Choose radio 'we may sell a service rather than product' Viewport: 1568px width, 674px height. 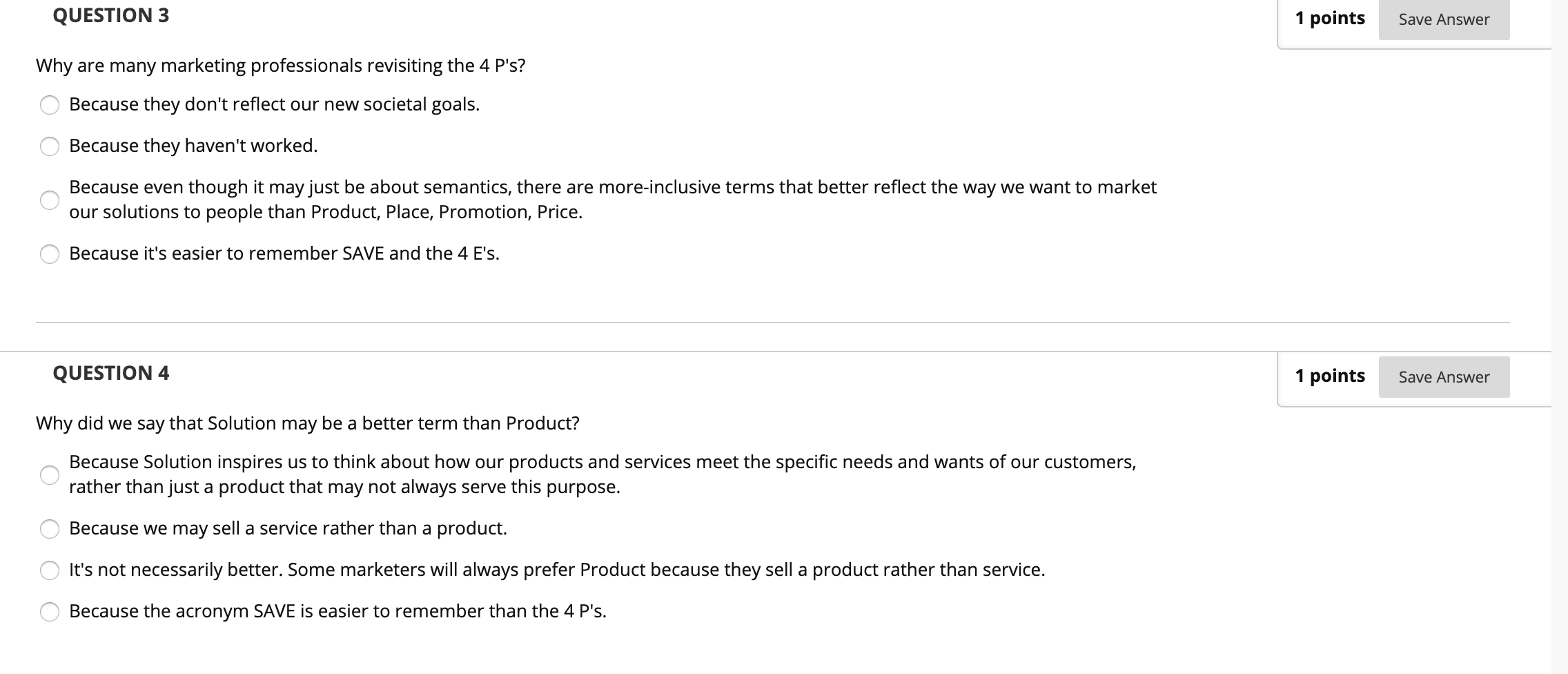point(49,529)
